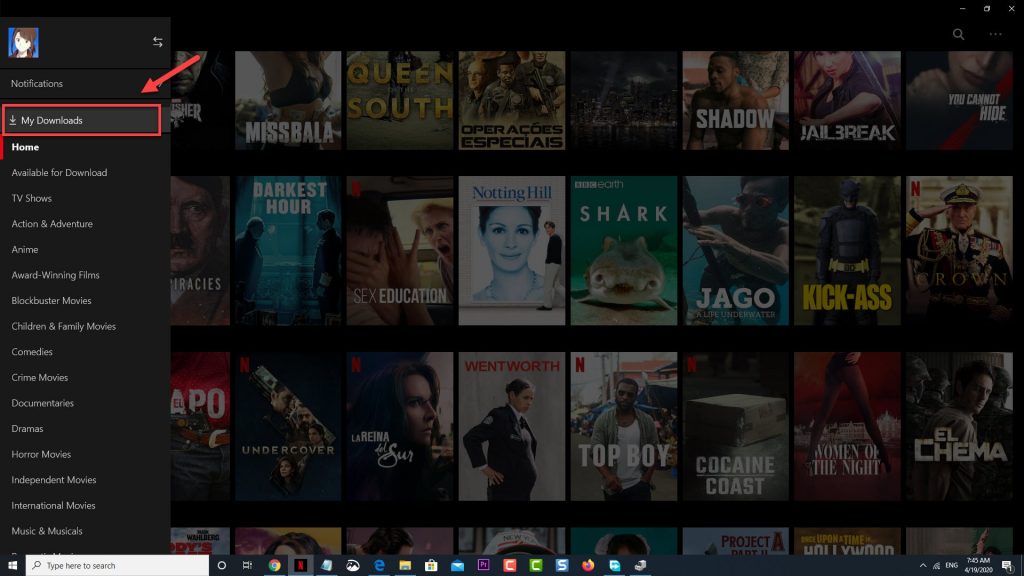Open the Undercover poster
The width and height of the screenshot is (1024, 576).
click(x=288, y=426)
